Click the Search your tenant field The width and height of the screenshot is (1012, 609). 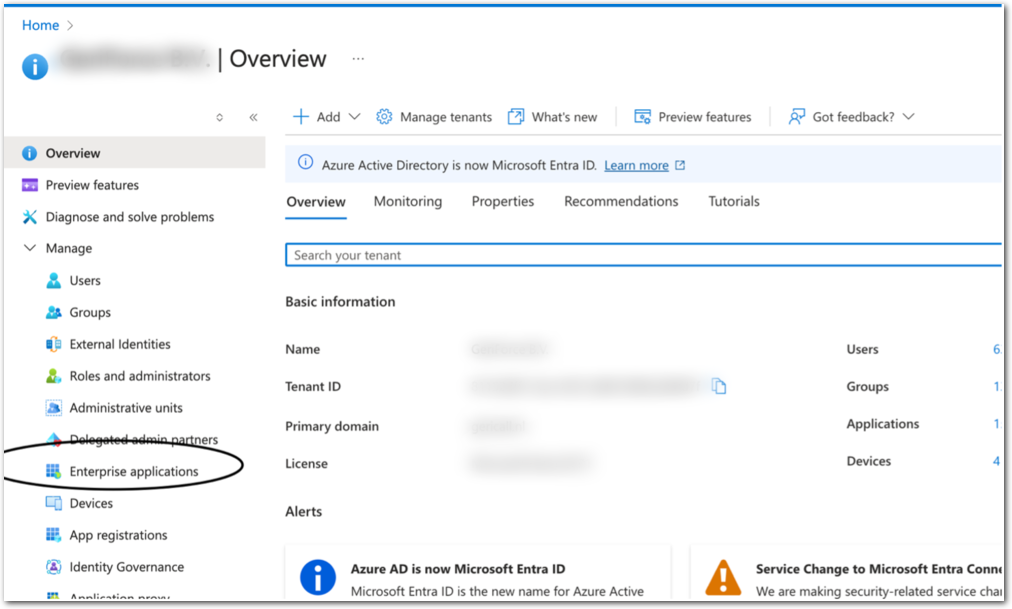pyautogui.click(x=640, y=255)
